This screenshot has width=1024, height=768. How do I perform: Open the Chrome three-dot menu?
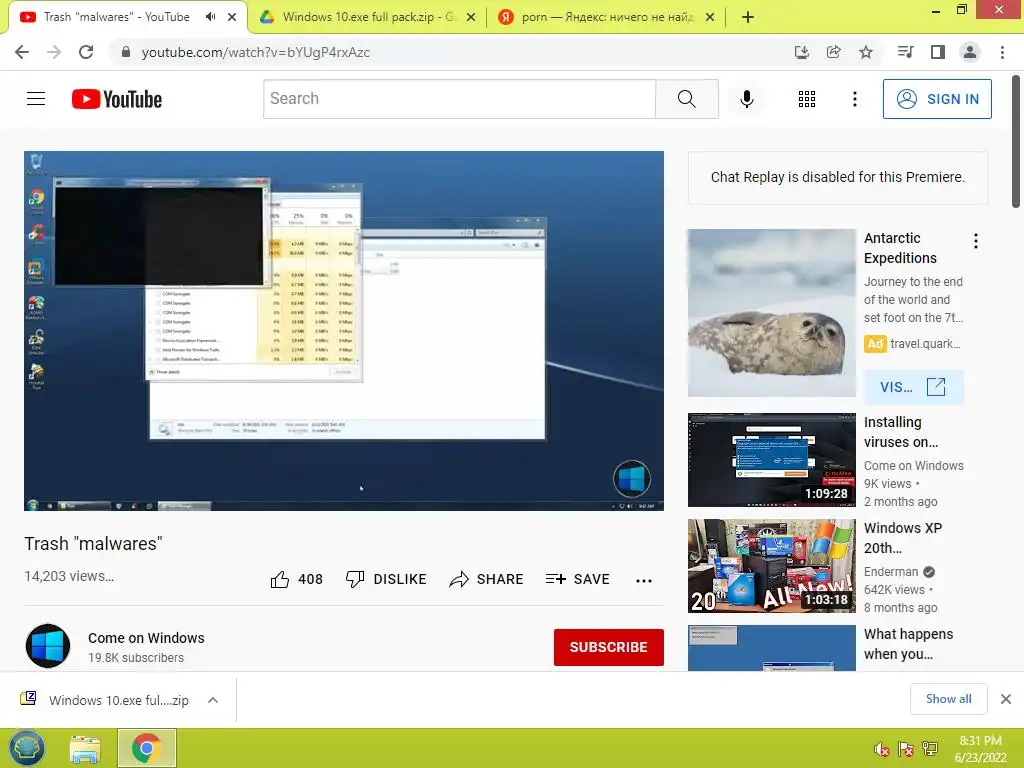[1002, 52]
